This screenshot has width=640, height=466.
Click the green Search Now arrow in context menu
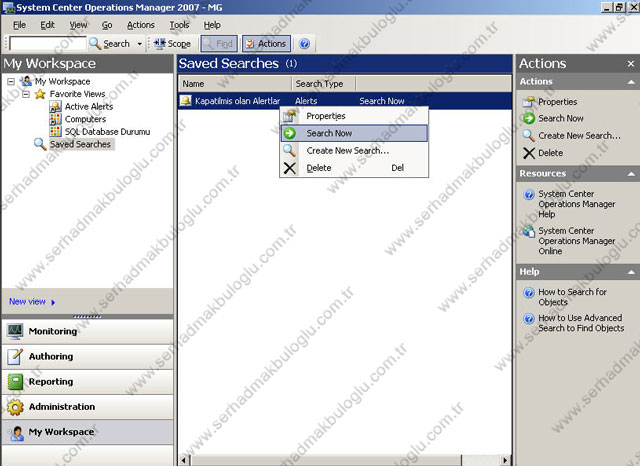[x=289, y=133]
